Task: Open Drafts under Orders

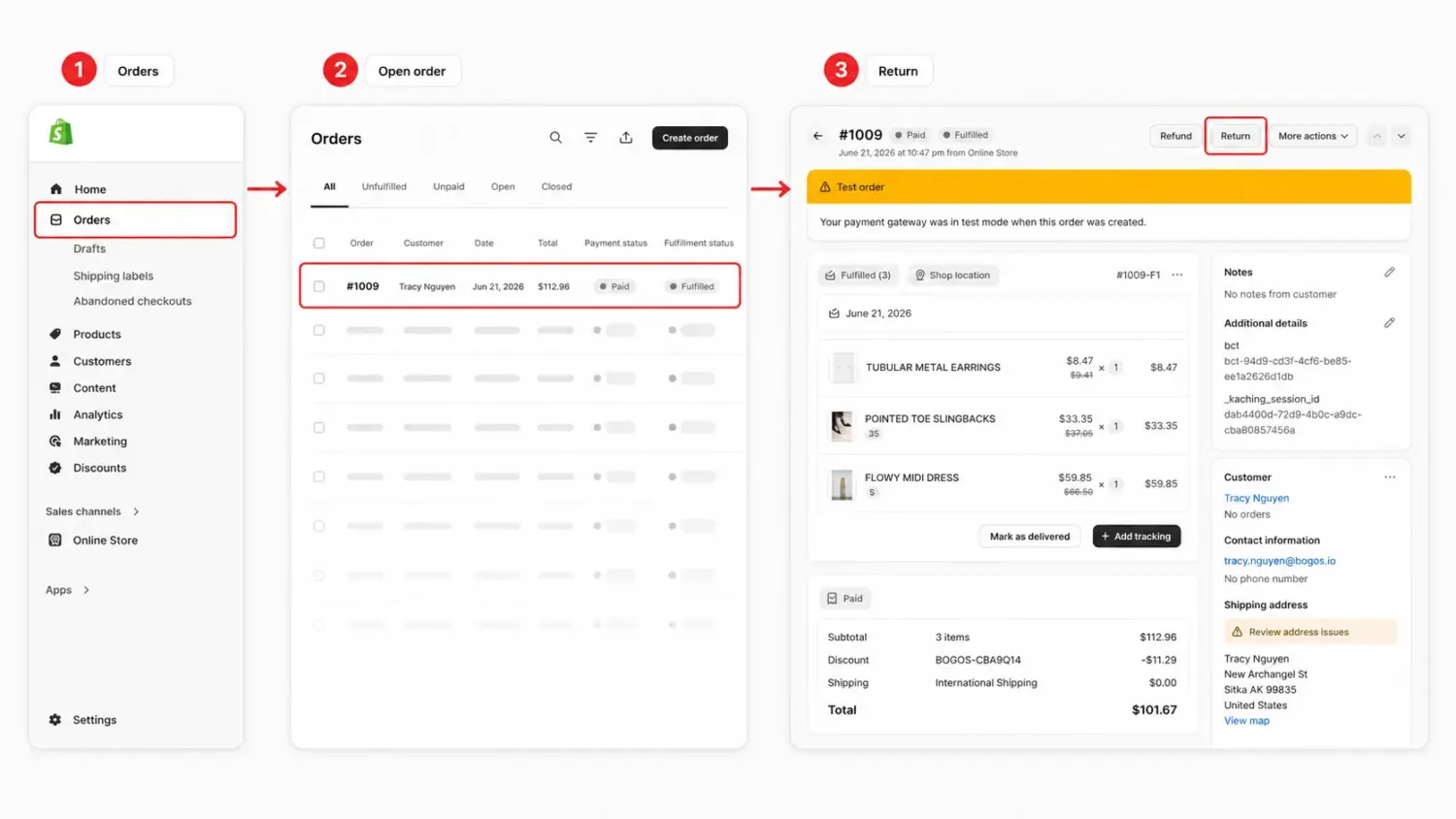Action: [89, 248]
